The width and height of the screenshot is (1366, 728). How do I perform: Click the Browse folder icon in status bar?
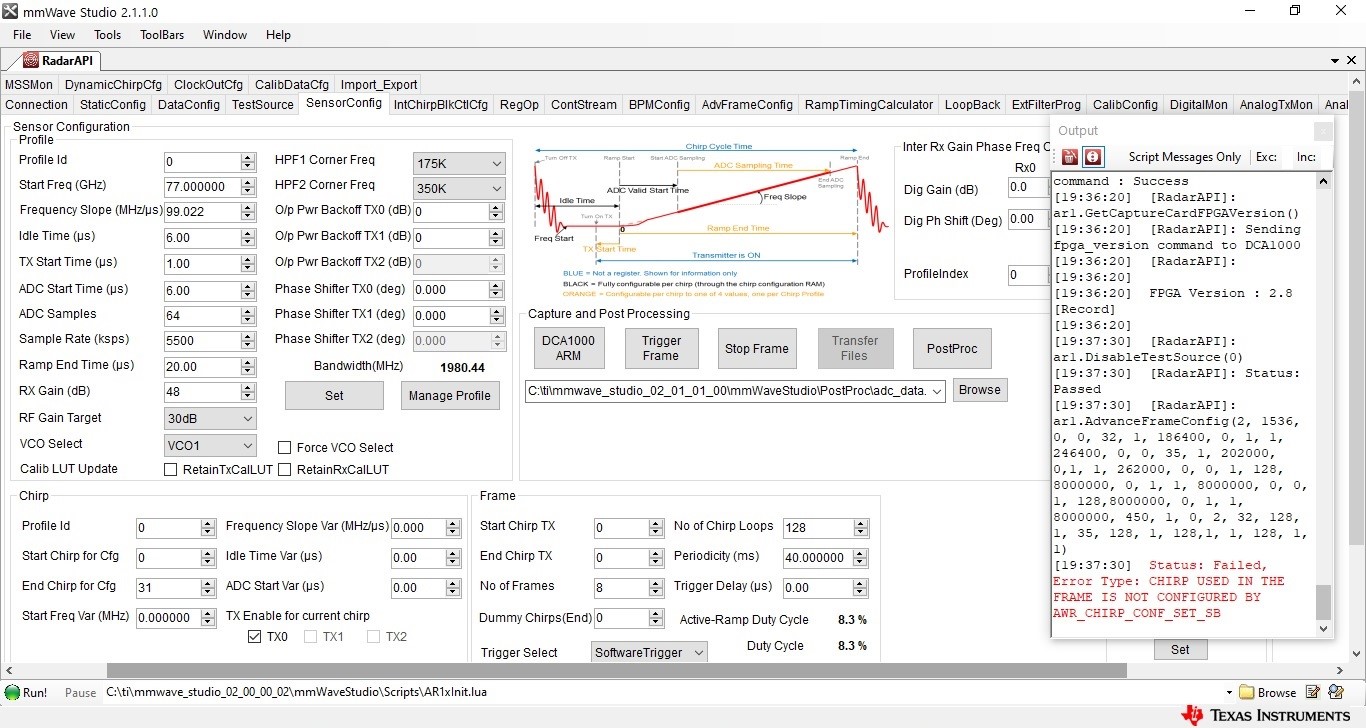pyautogui.click(x=1246, y=692)
